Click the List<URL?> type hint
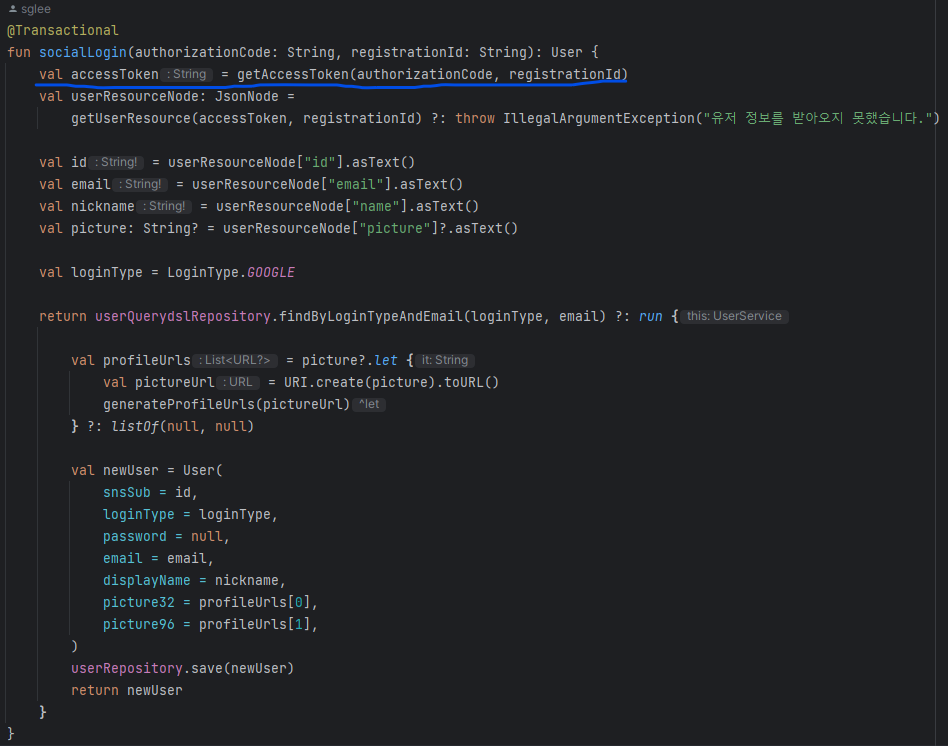This screenshot has width=948, height=746. click(x=235, y=360)
